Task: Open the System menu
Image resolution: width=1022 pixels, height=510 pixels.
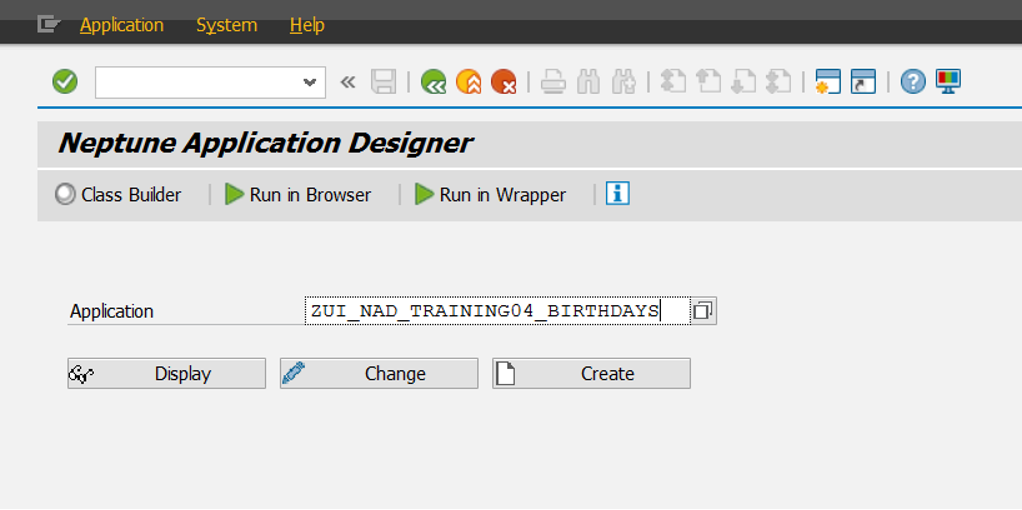Action: pos(226,25)
